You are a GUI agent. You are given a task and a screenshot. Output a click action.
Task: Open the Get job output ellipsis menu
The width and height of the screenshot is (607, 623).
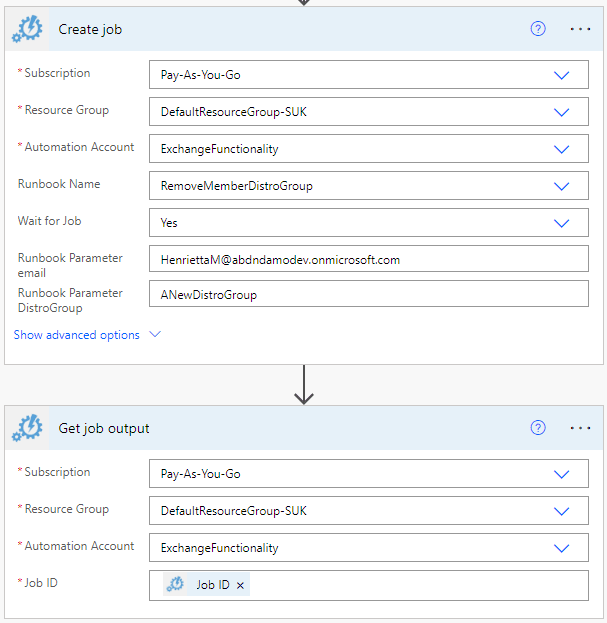(x=580, y=428)
